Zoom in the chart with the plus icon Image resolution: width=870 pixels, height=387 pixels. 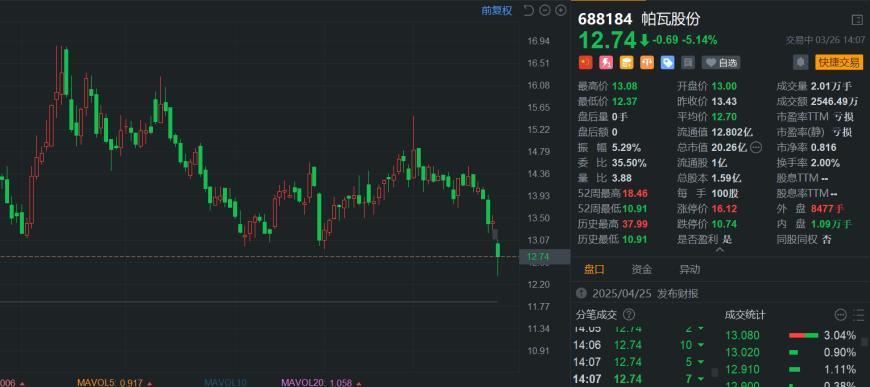[561, 10]
